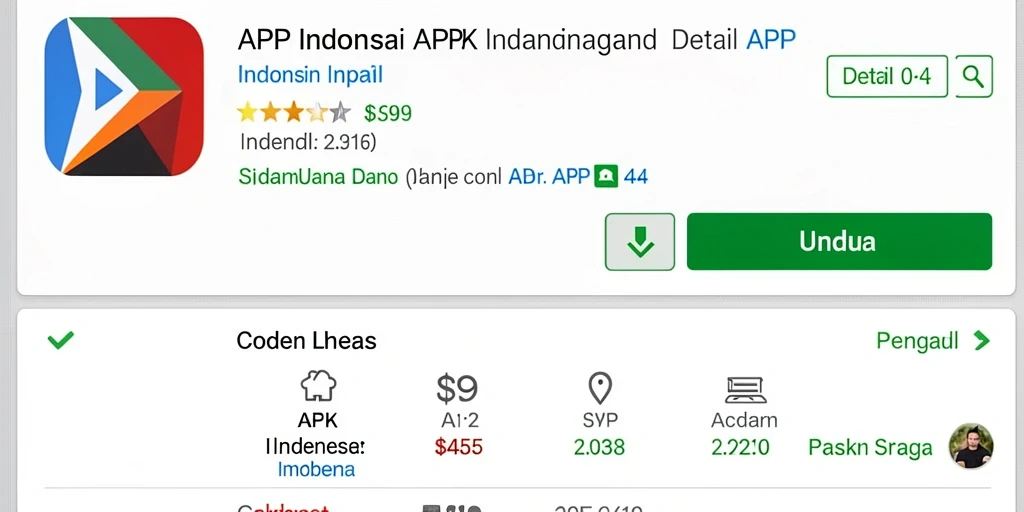Select the house icon above APK
Image resolution: width=1024 pixels, height=512 pixels.
coord(318,386)
